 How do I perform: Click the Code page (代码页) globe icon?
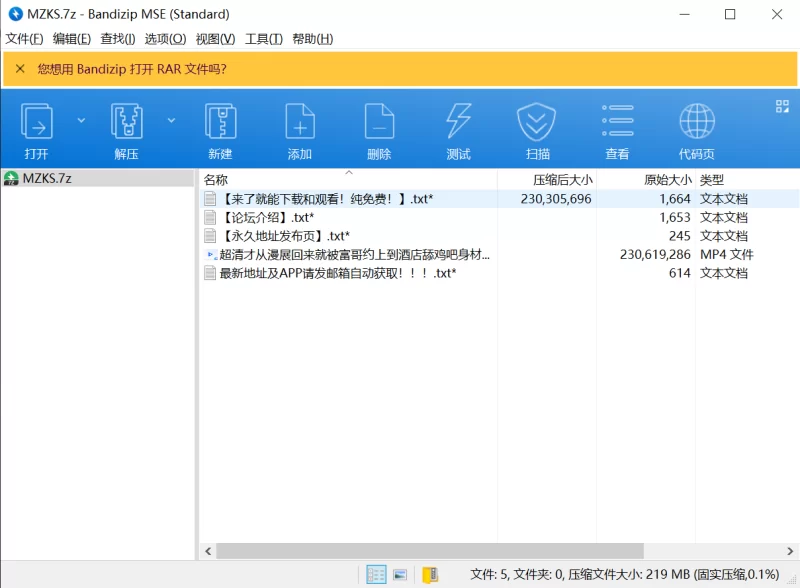[x=697, y=121]
